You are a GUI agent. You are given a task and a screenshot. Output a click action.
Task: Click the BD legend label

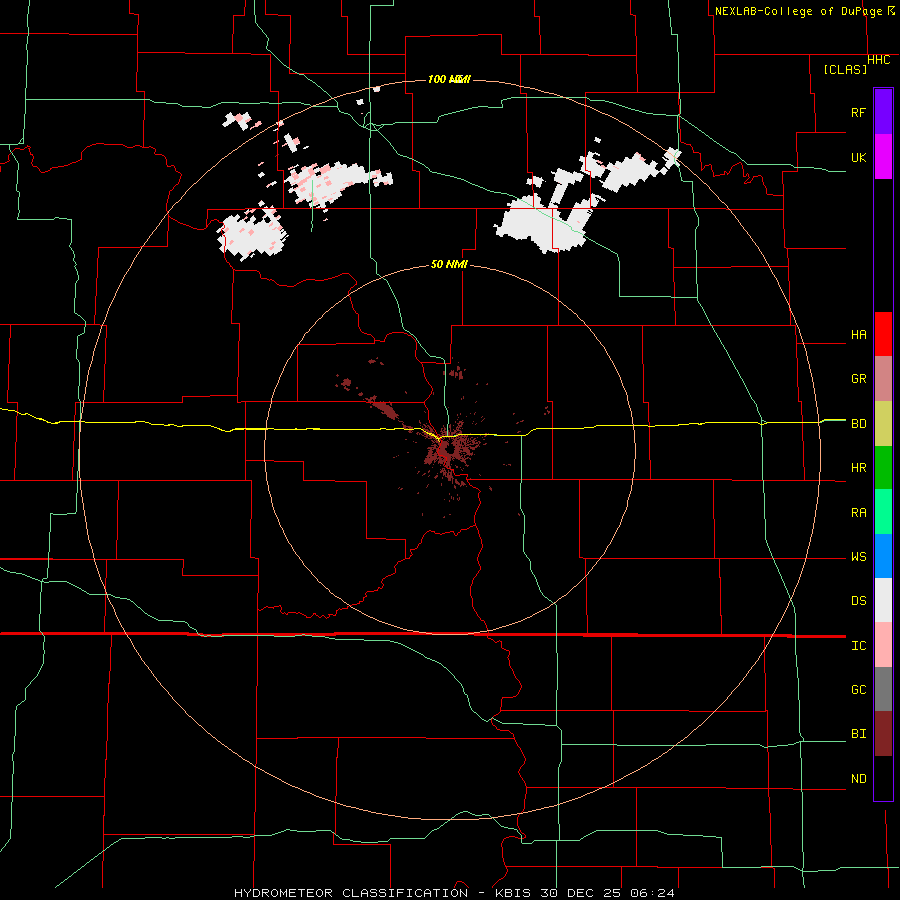point(858,424)
